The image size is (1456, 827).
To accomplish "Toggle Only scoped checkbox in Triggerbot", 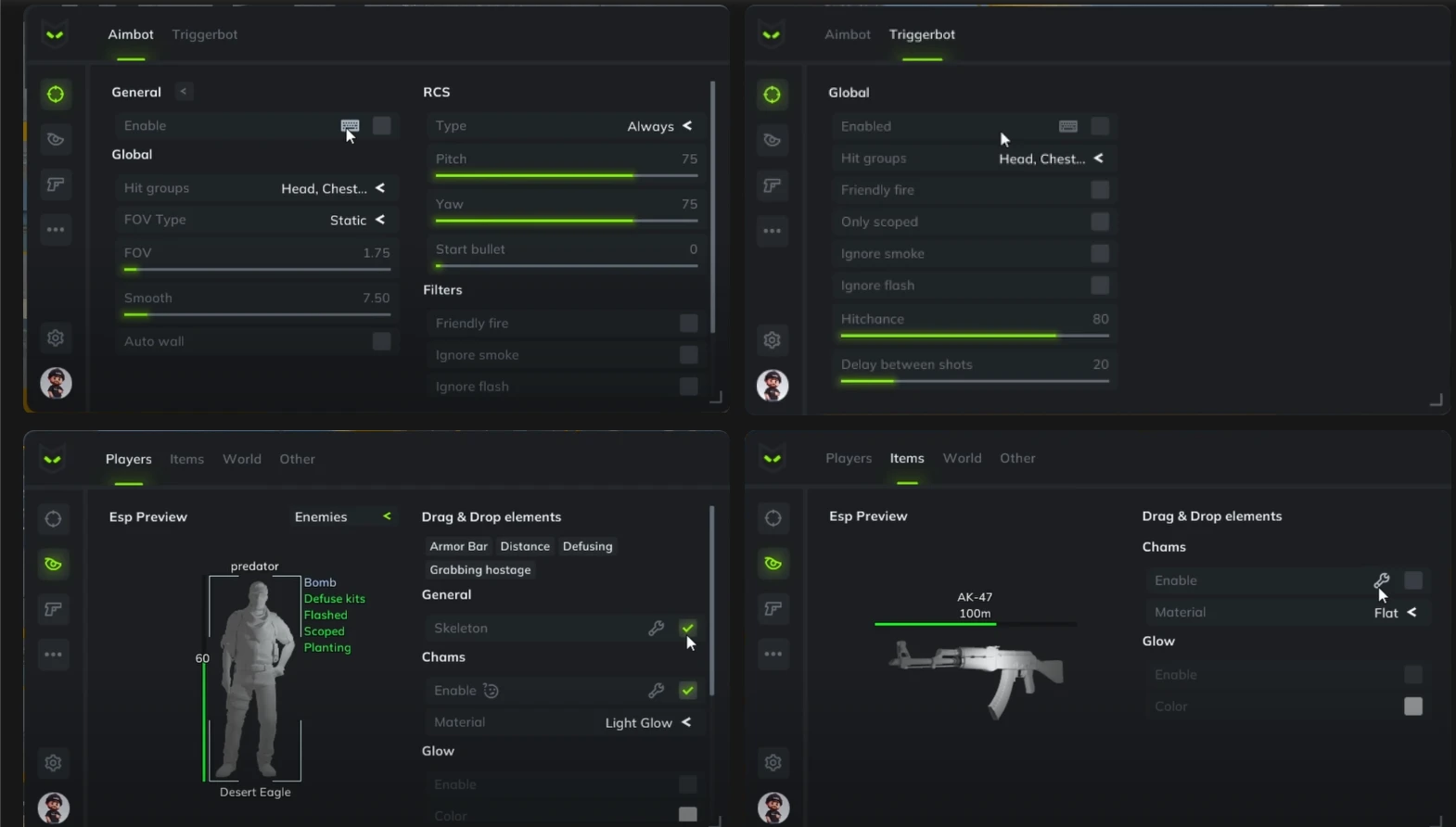I will pos(1100,222).
